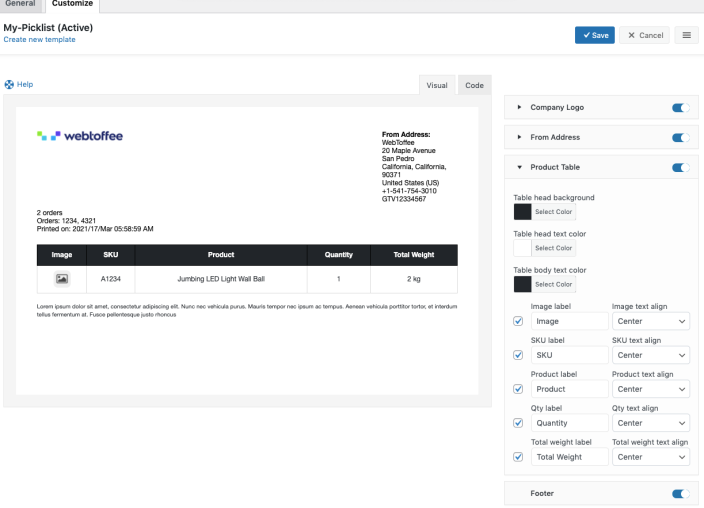Screen dimensions: 704x508
Task: Click the 20 Maple Avenue address line
Action: (x=409, y=150)
